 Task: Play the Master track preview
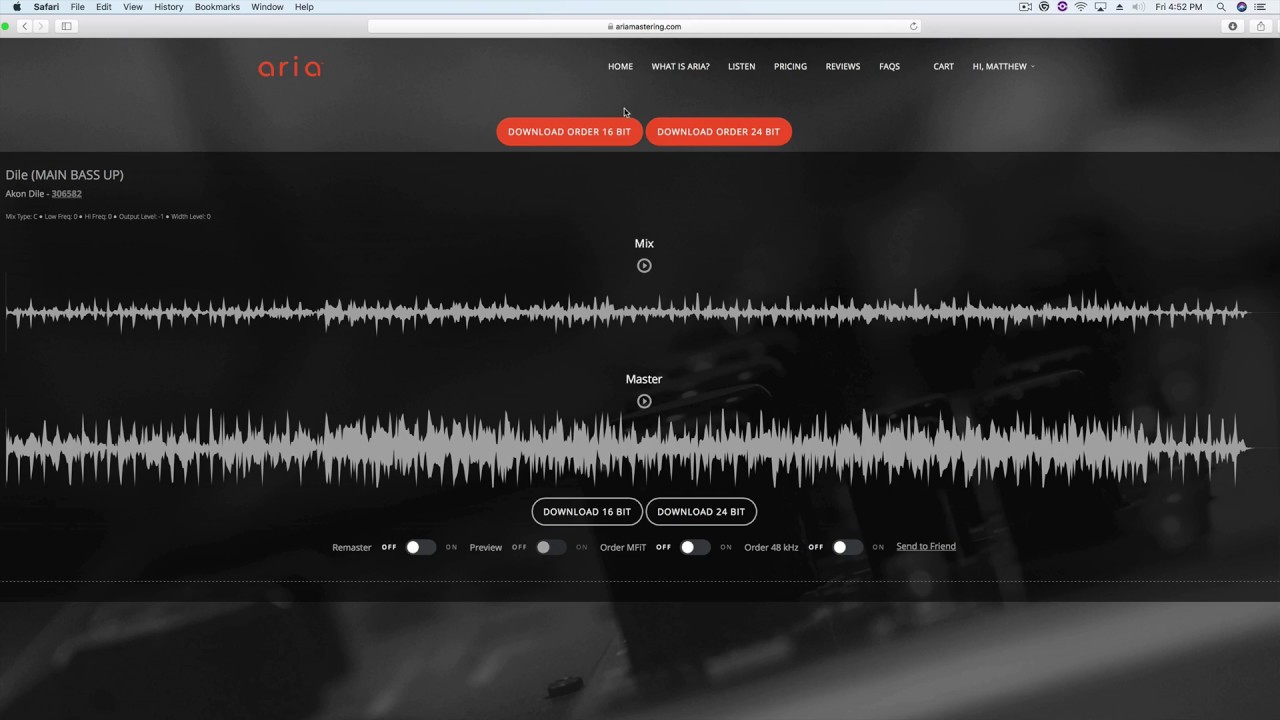644,402
